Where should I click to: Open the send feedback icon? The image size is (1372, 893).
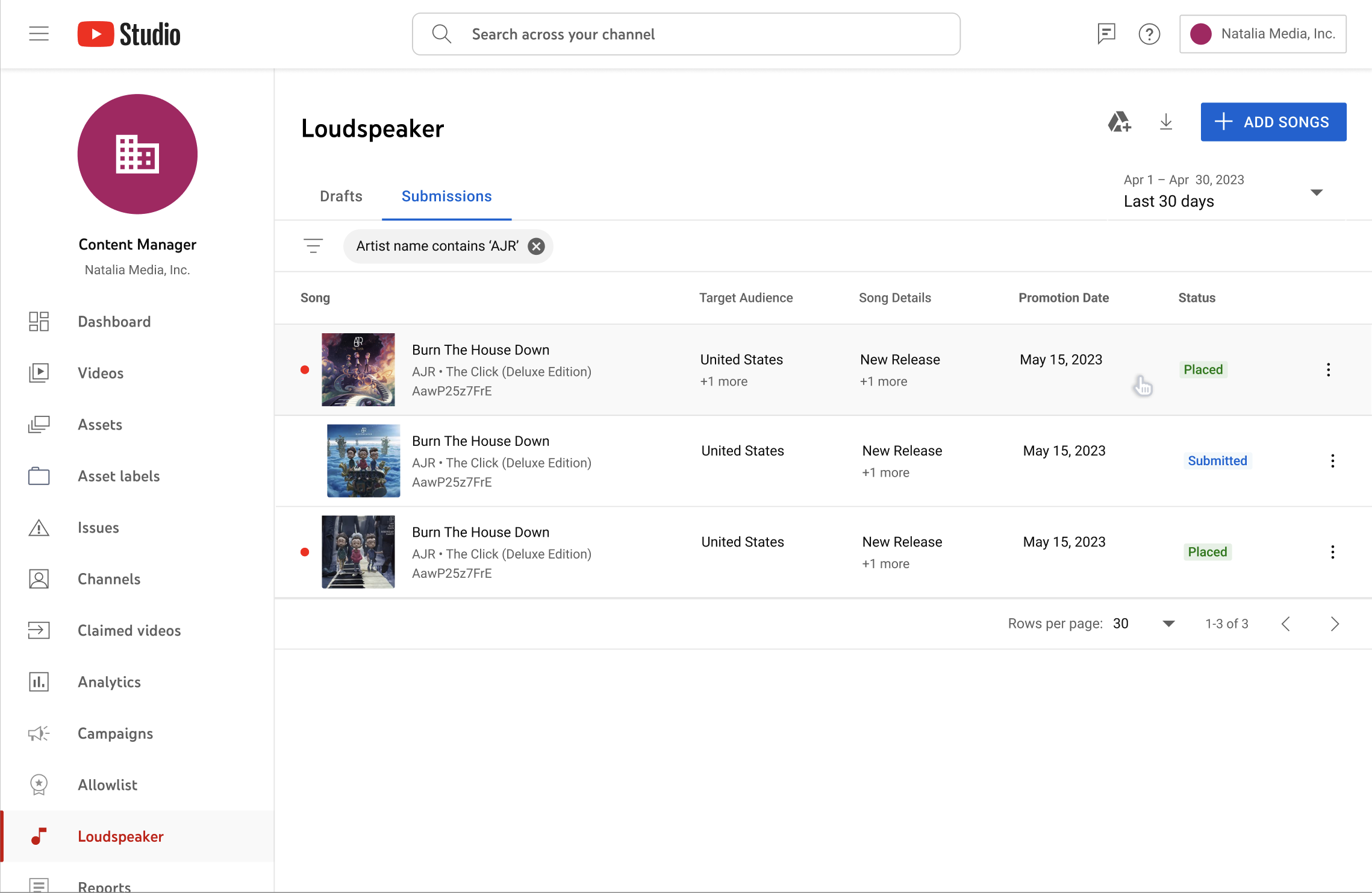click(1106, 34)
